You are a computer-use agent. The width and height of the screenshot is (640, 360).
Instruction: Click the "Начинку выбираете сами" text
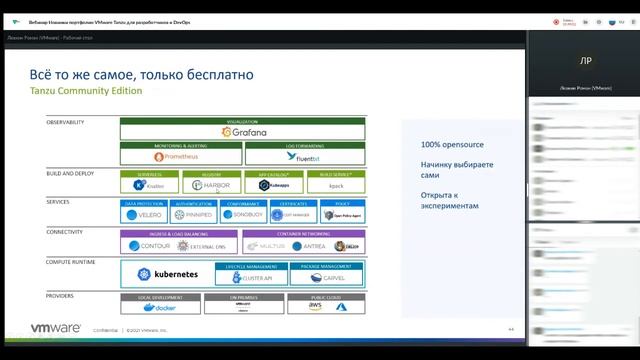tap(457, 170)
